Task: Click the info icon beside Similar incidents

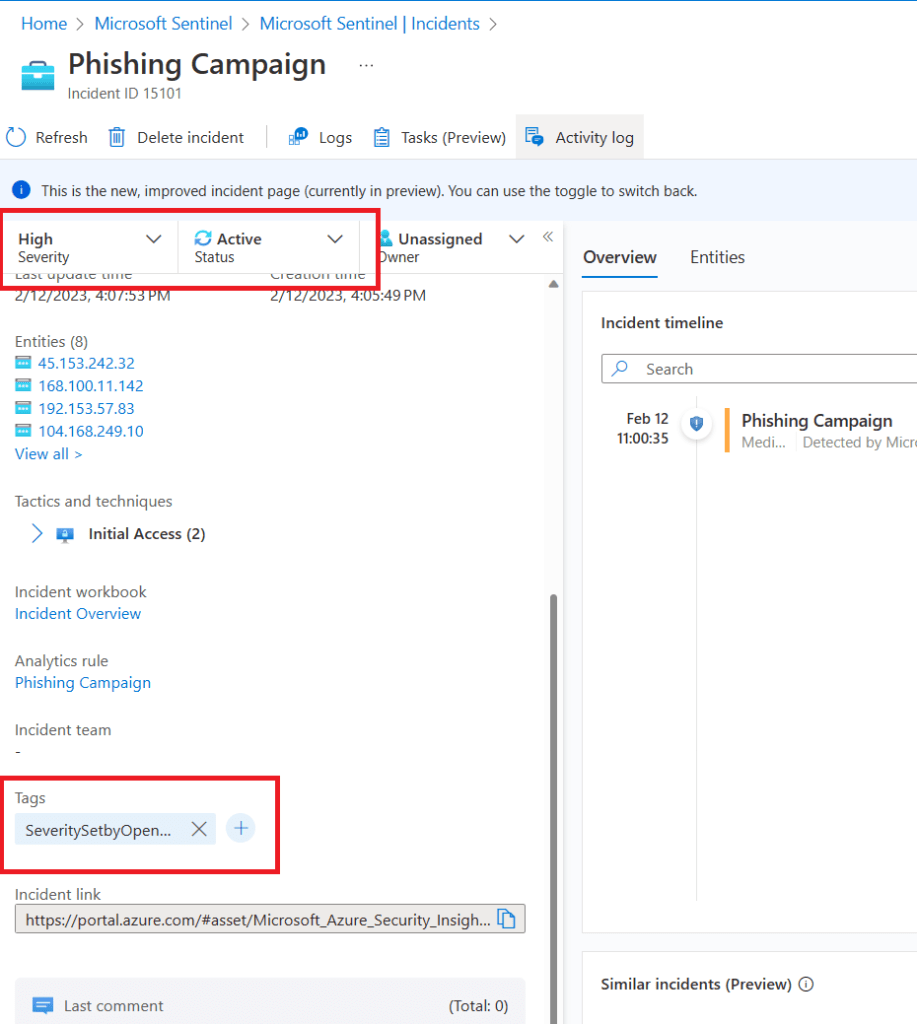Action: coord(806,984)
